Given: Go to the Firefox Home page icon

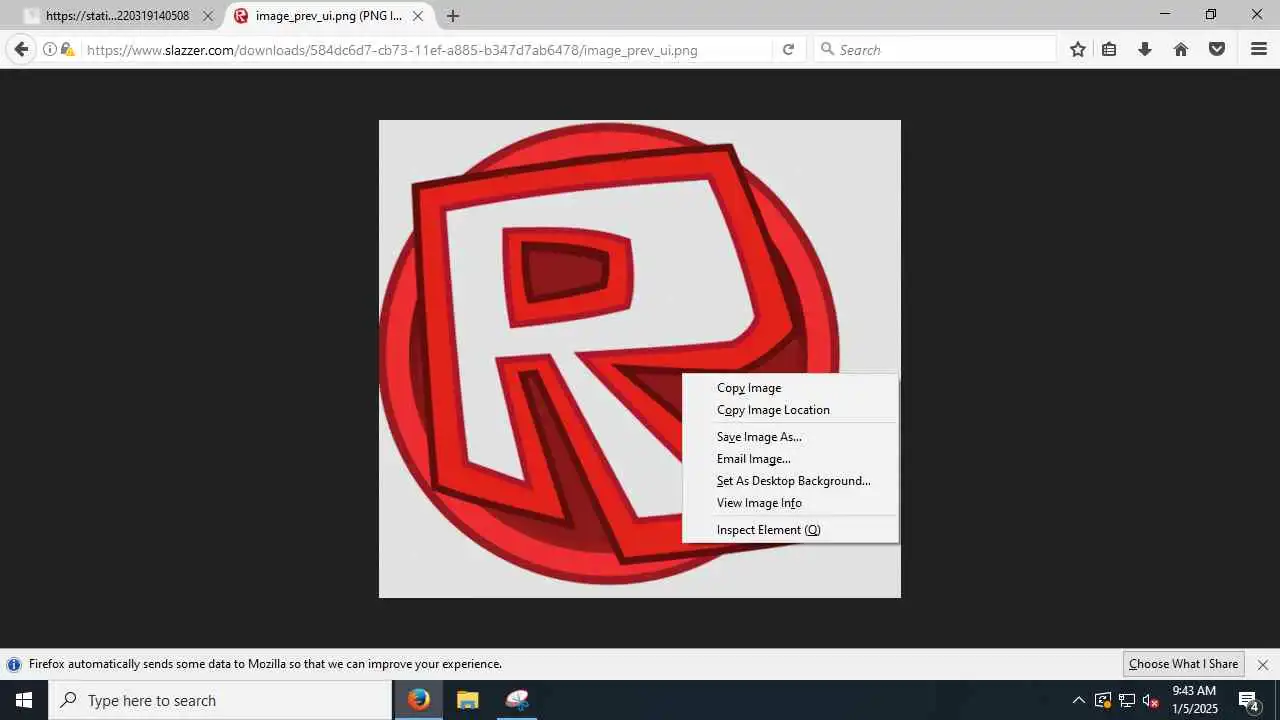Looking at the screenshot, I should coord(1181,49).
